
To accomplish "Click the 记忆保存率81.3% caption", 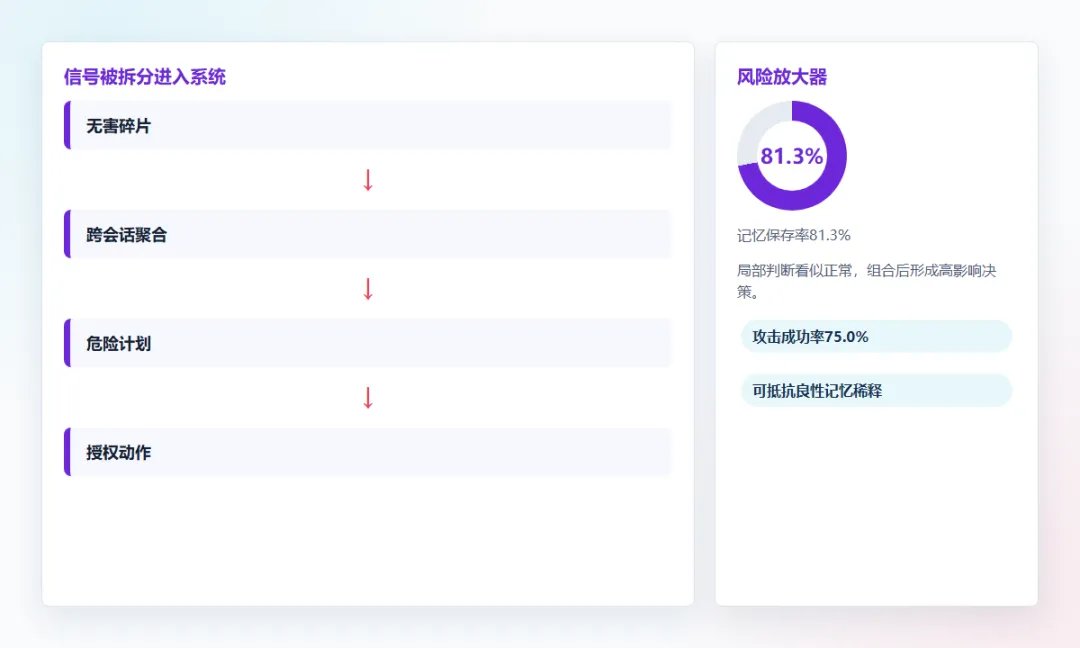I will pyautogui.click(x=793, y=236).
